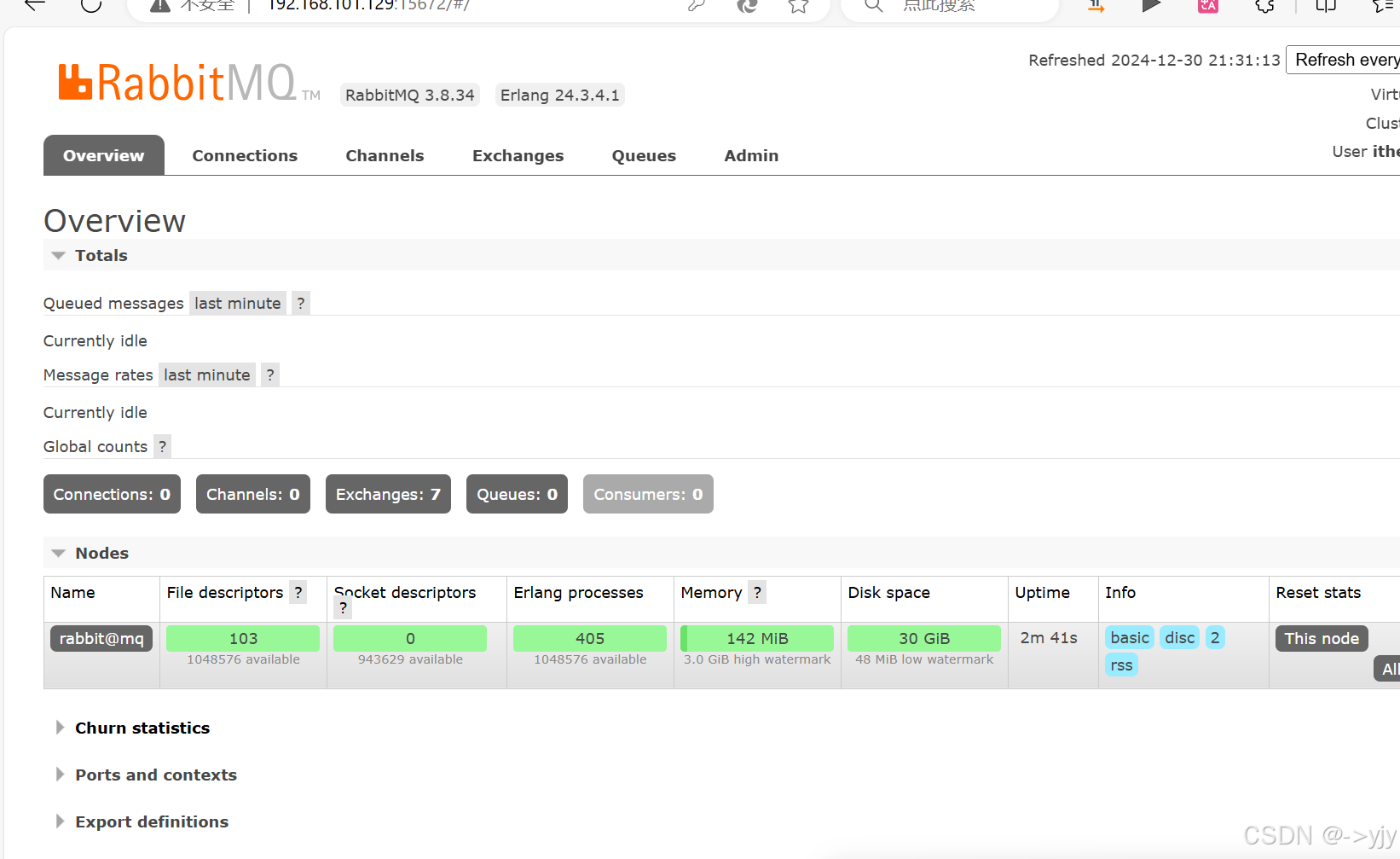Click the Erlang processes 405 bar
Screen dimensions: 1400x859
point(590,638)
